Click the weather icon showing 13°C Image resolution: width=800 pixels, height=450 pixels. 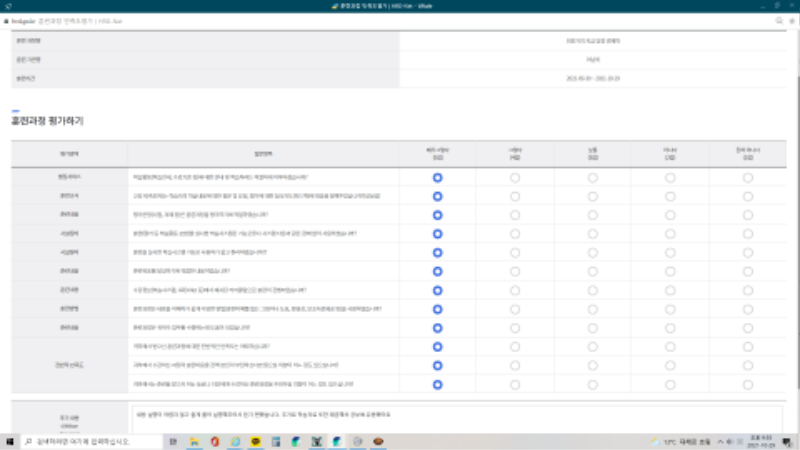pyautogui.click(x=654, y=441)
